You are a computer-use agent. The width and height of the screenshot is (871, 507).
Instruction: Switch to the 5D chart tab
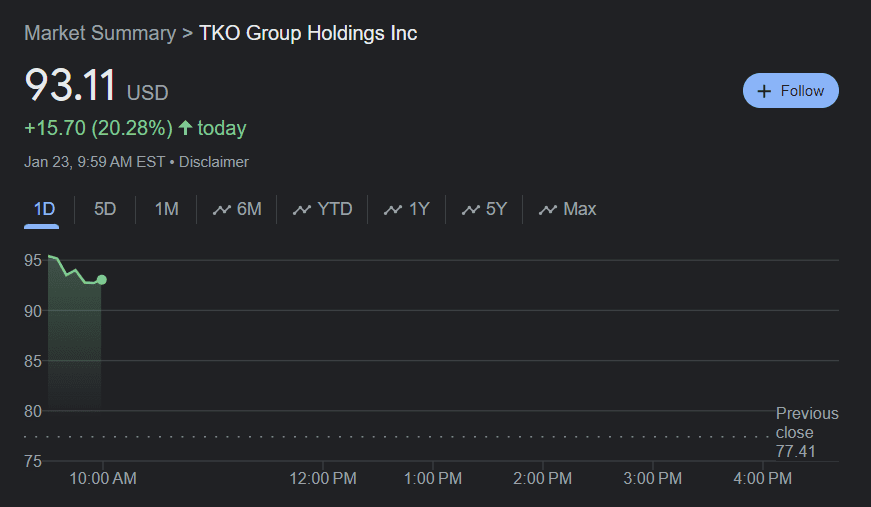click(105, 209)
